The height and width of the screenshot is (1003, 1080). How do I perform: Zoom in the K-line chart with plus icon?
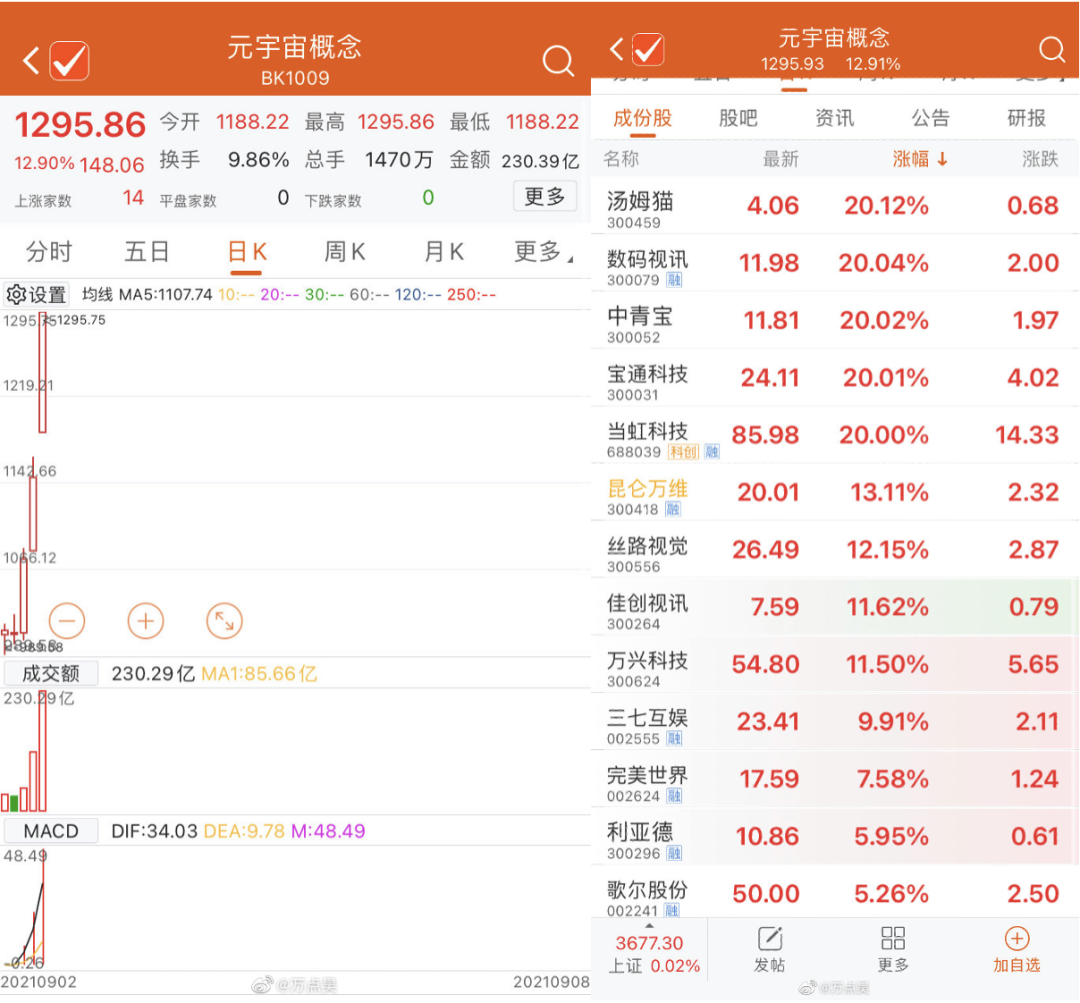[x=145, y=621]
